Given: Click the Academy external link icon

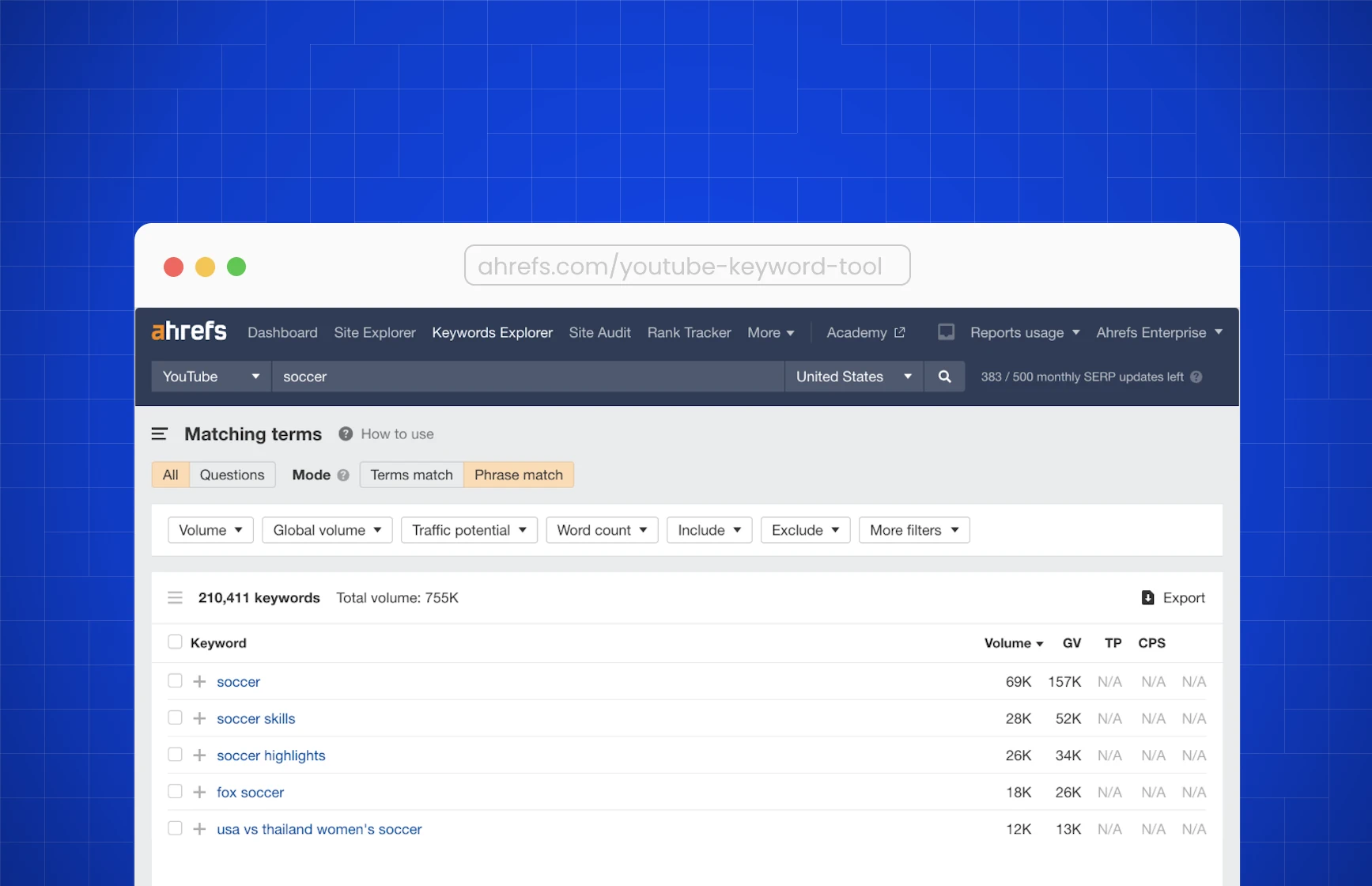Looking at the screenshot, I should coord(899,332).
